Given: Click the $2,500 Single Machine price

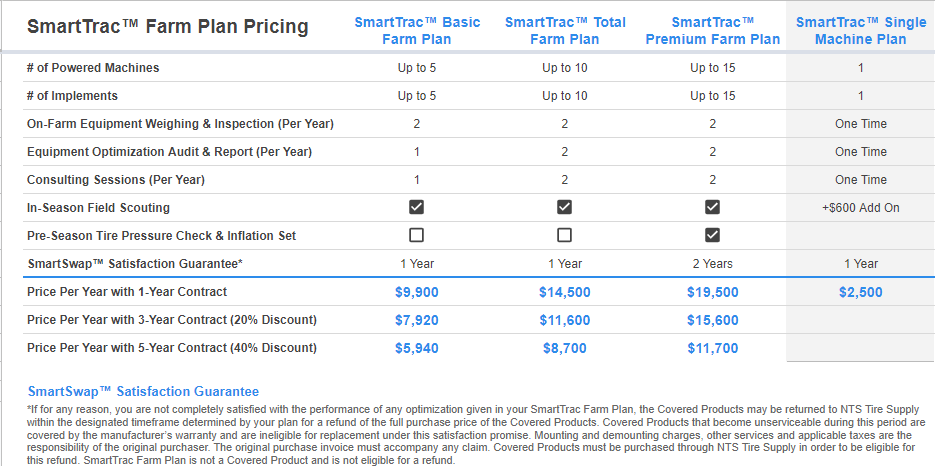Looking at the screenshot, I should click(x=860, y=292).
